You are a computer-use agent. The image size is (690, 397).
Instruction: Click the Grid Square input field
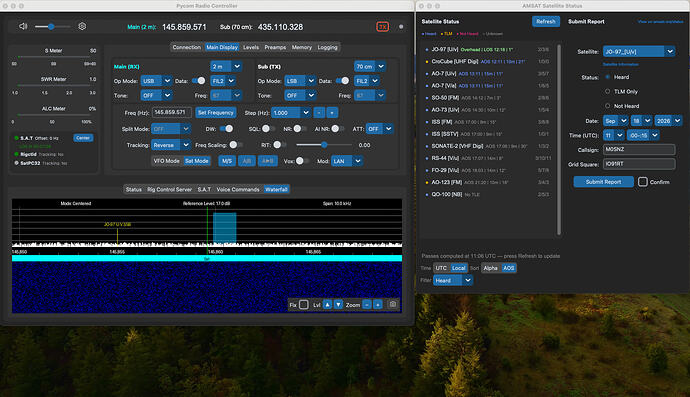[x=639, y=164]
